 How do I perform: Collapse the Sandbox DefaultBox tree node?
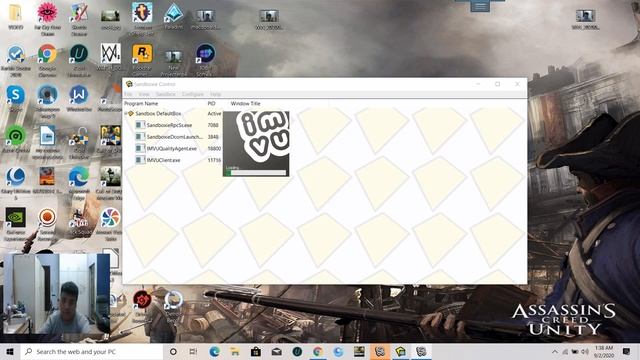click(126, 113)
